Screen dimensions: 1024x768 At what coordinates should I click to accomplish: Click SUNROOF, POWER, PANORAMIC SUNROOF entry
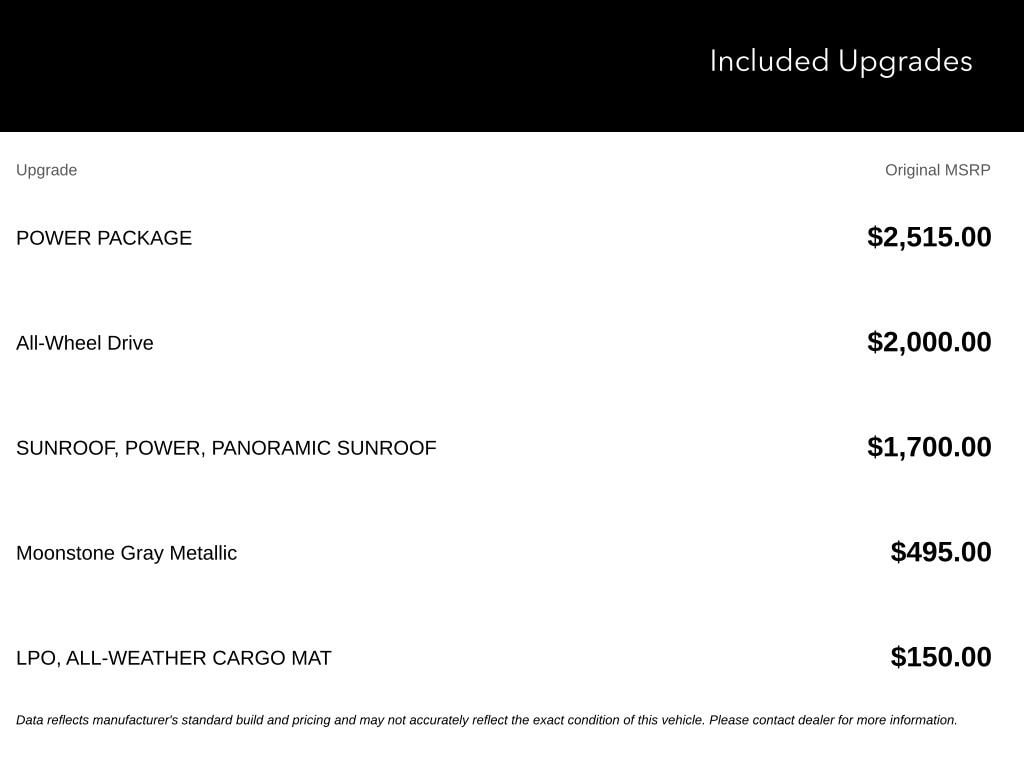click(226, 448)
